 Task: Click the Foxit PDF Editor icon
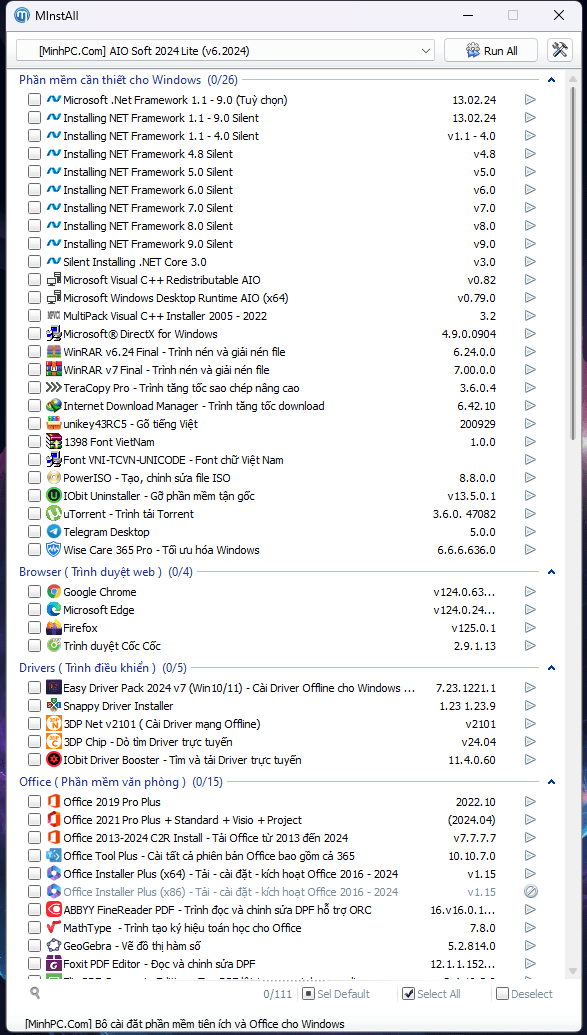pos(53,964)
